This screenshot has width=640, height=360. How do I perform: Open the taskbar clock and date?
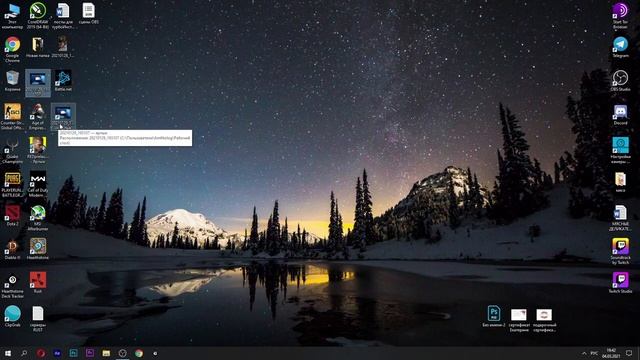(x=611, y=353)
